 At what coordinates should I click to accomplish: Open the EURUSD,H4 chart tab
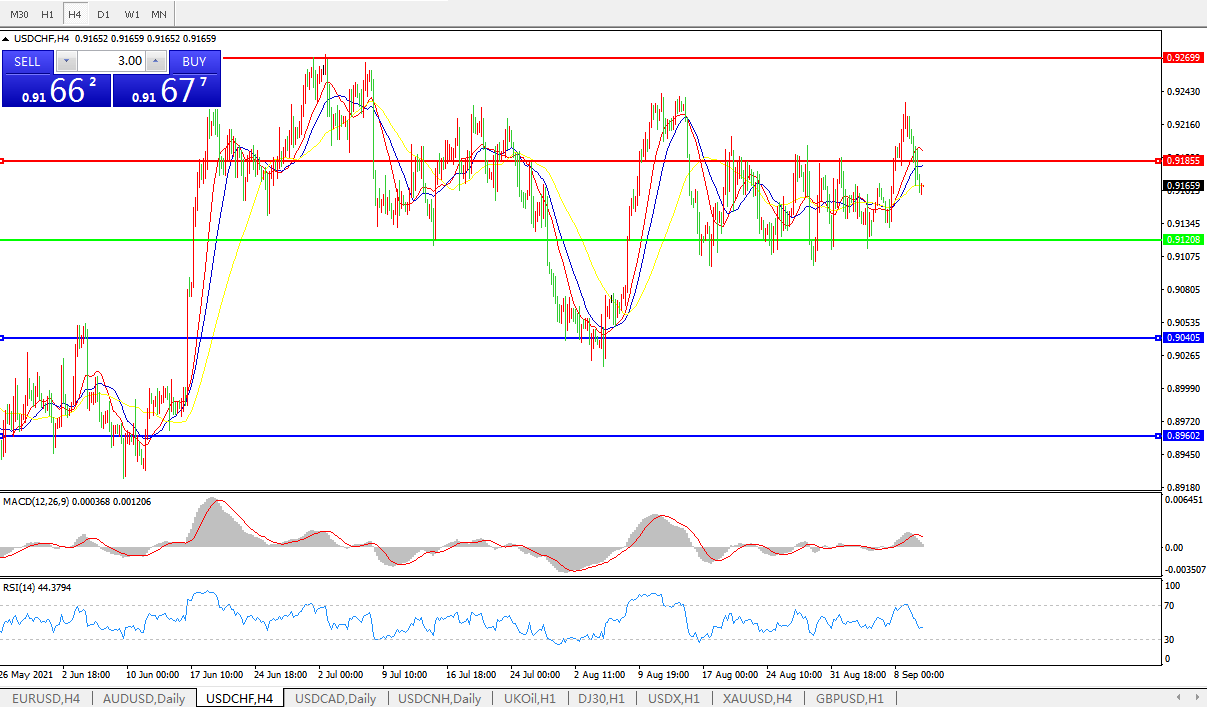[46, 698]
